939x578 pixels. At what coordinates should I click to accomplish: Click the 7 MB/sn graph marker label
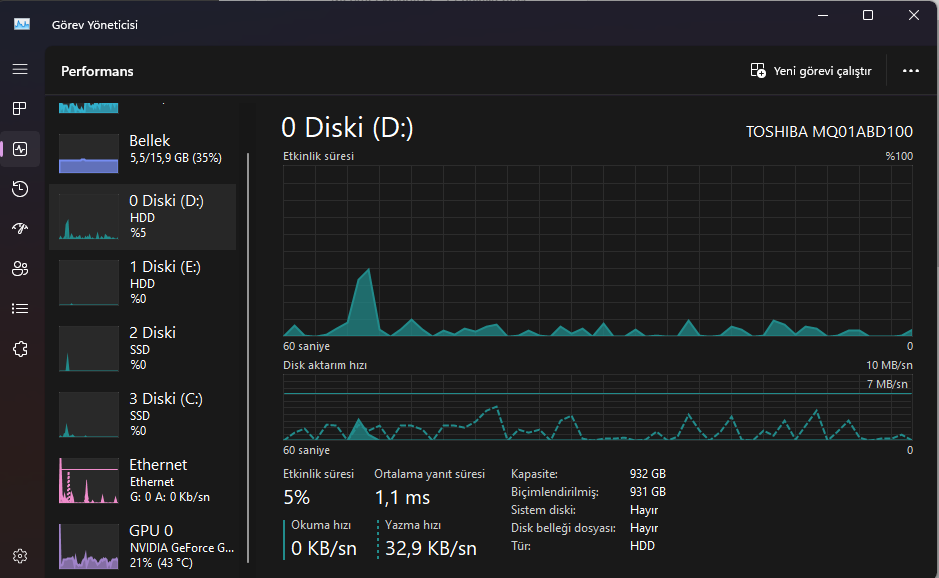click(887, 384)
